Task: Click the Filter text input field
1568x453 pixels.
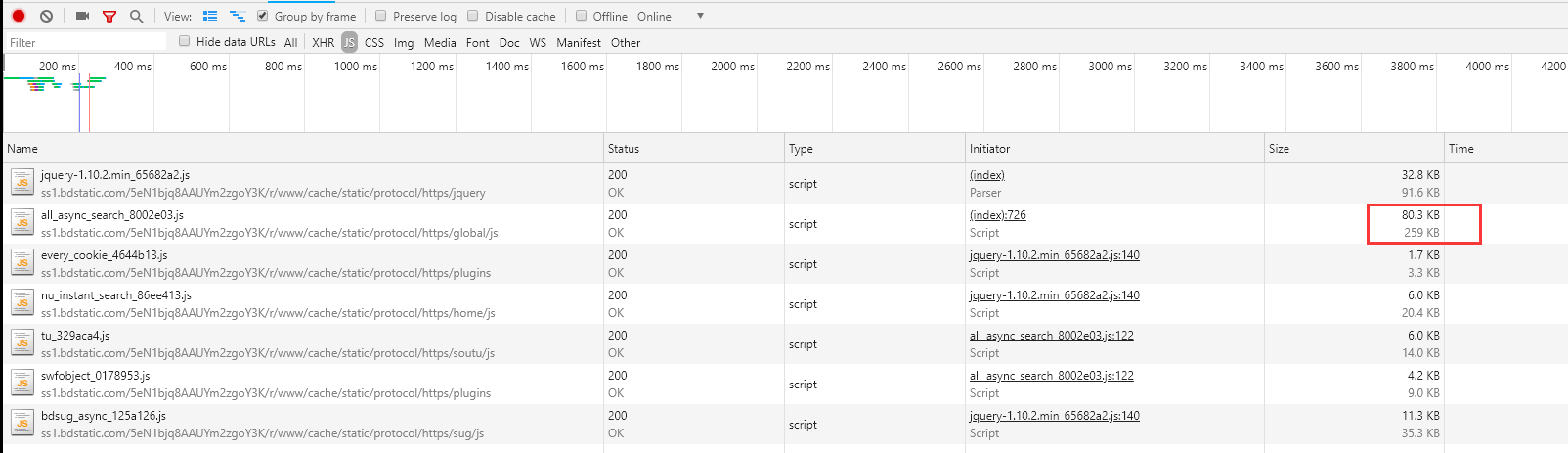Action: coord(86,43)
